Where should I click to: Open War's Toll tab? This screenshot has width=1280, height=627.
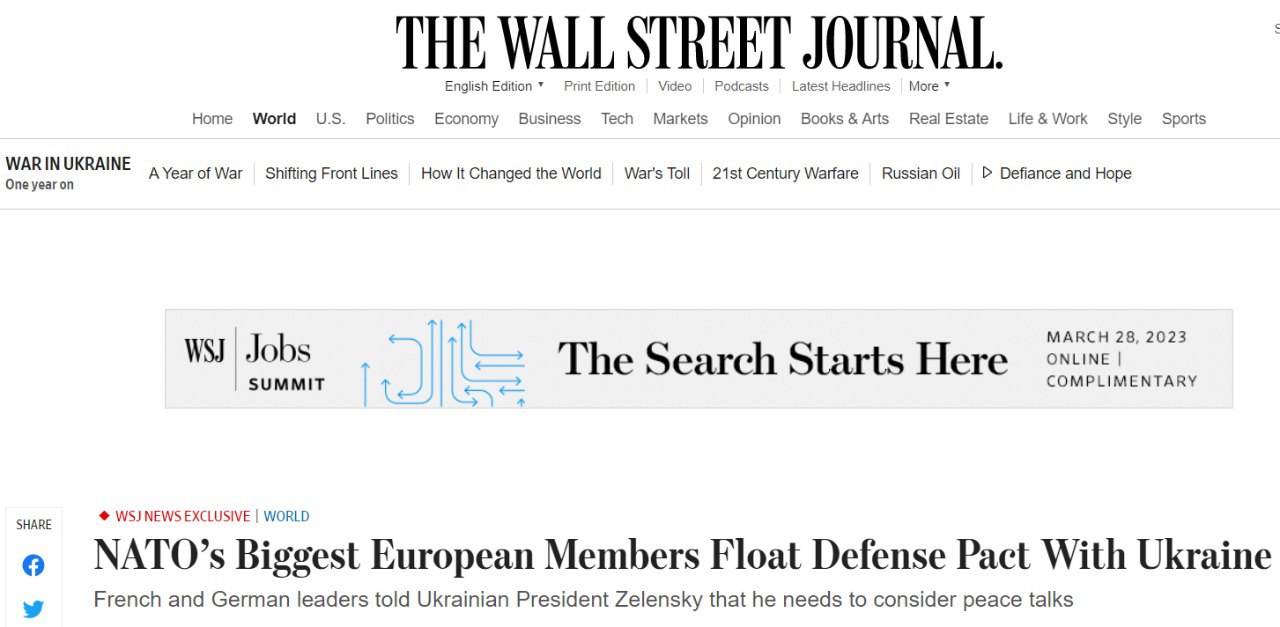pyautogui.click(x=657, y=173)
